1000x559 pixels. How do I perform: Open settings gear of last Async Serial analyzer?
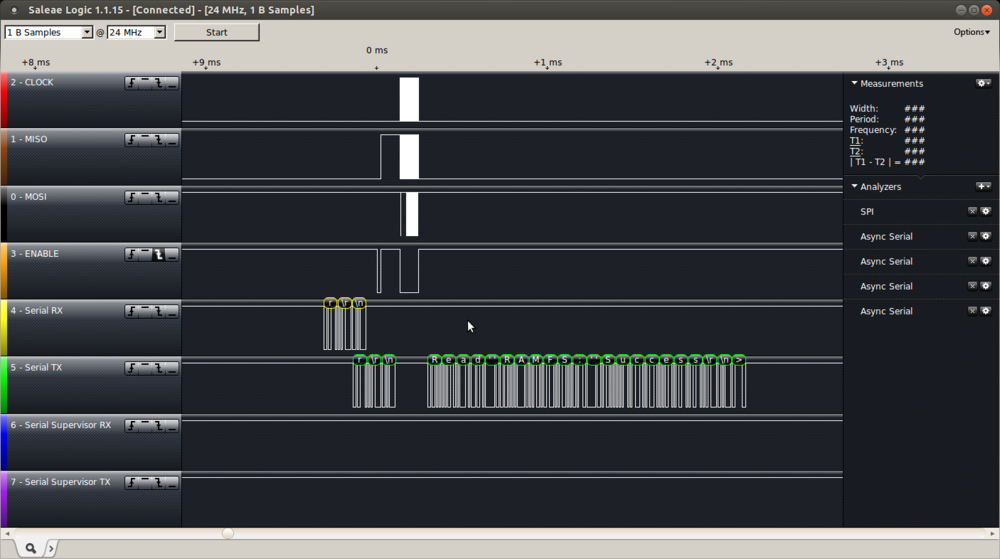985,311
